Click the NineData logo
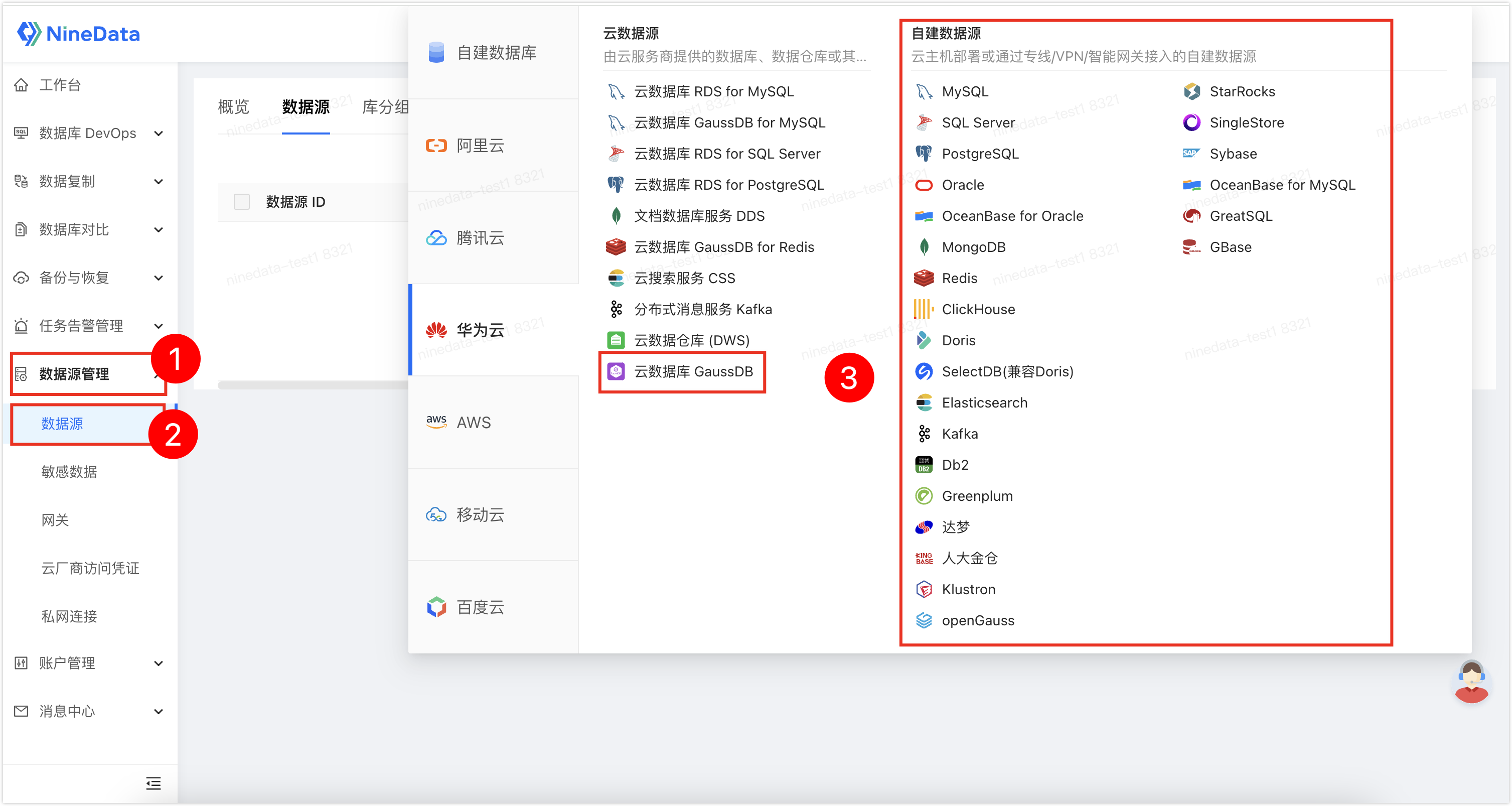The height and width of the screenshot is (806, 1512). pyautogui.click(x=79, y=34)
